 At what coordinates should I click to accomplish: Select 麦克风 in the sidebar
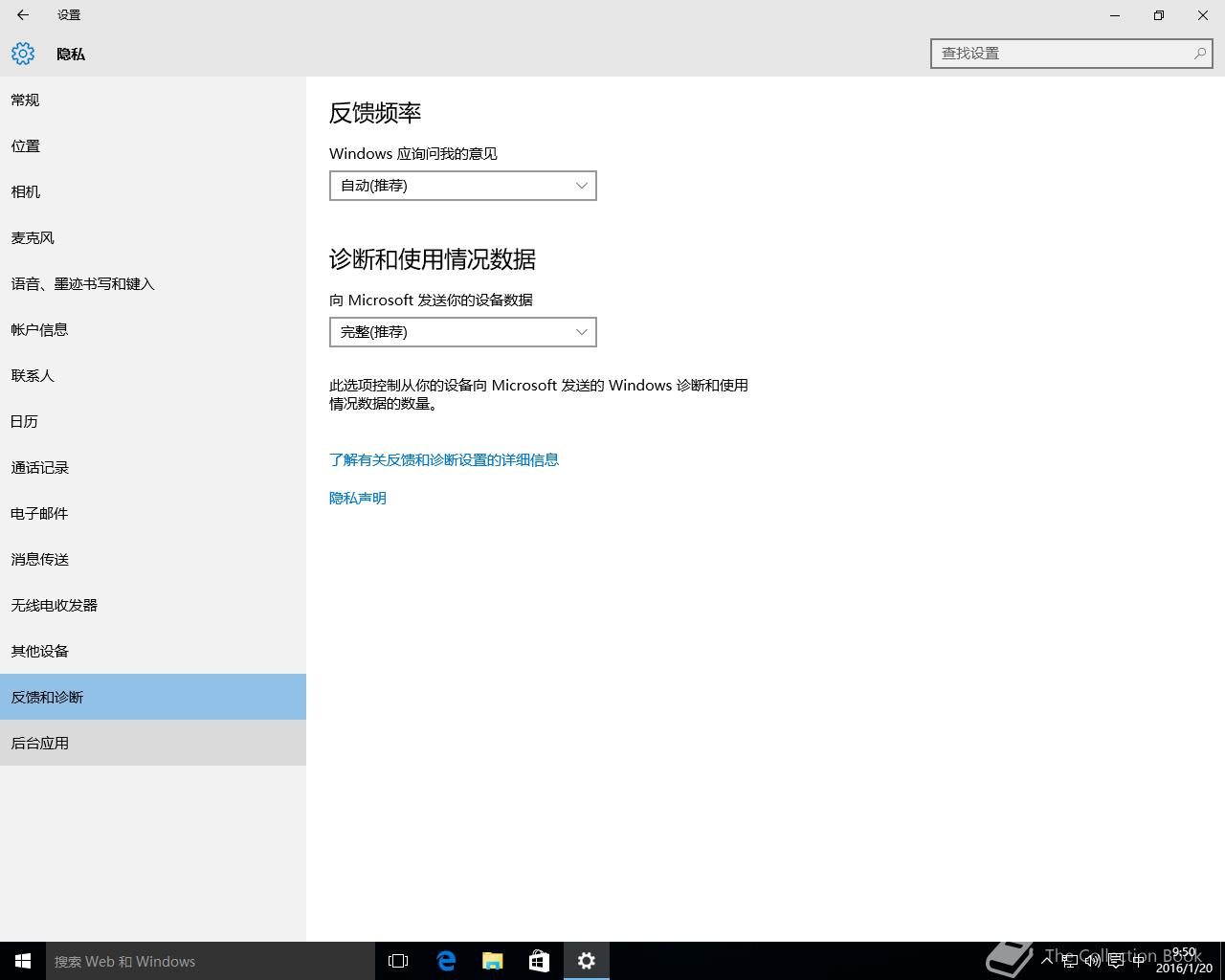click(x=153, y=237)
